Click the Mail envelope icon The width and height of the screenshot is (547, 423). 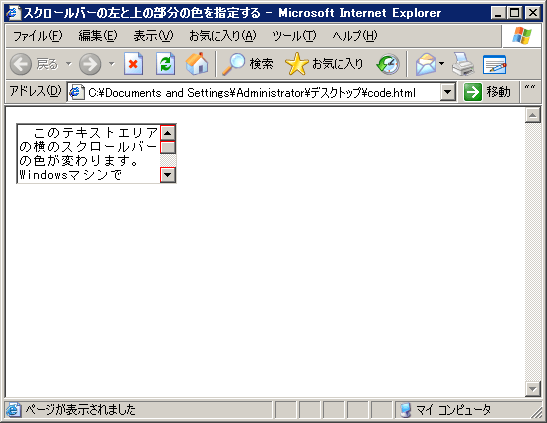(426, 64)
